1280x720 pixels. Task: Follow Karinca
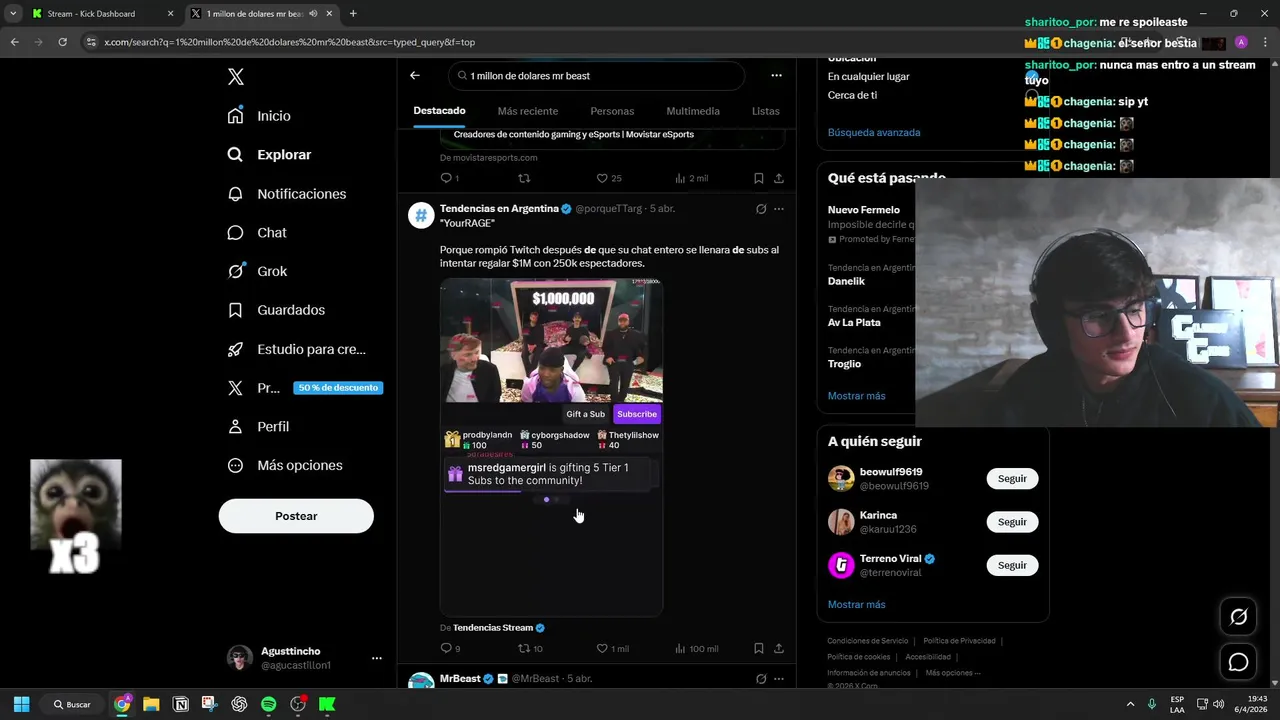point(1012,522)
